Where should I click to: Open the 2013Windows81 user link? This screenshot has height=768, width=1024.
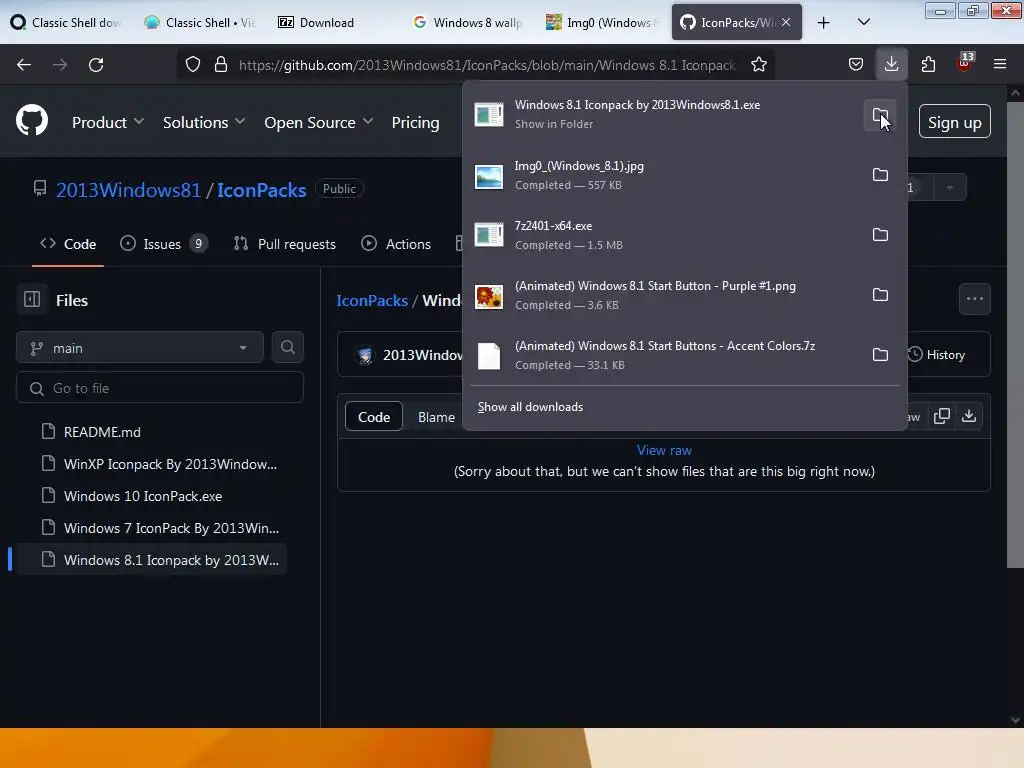point(129,189)
